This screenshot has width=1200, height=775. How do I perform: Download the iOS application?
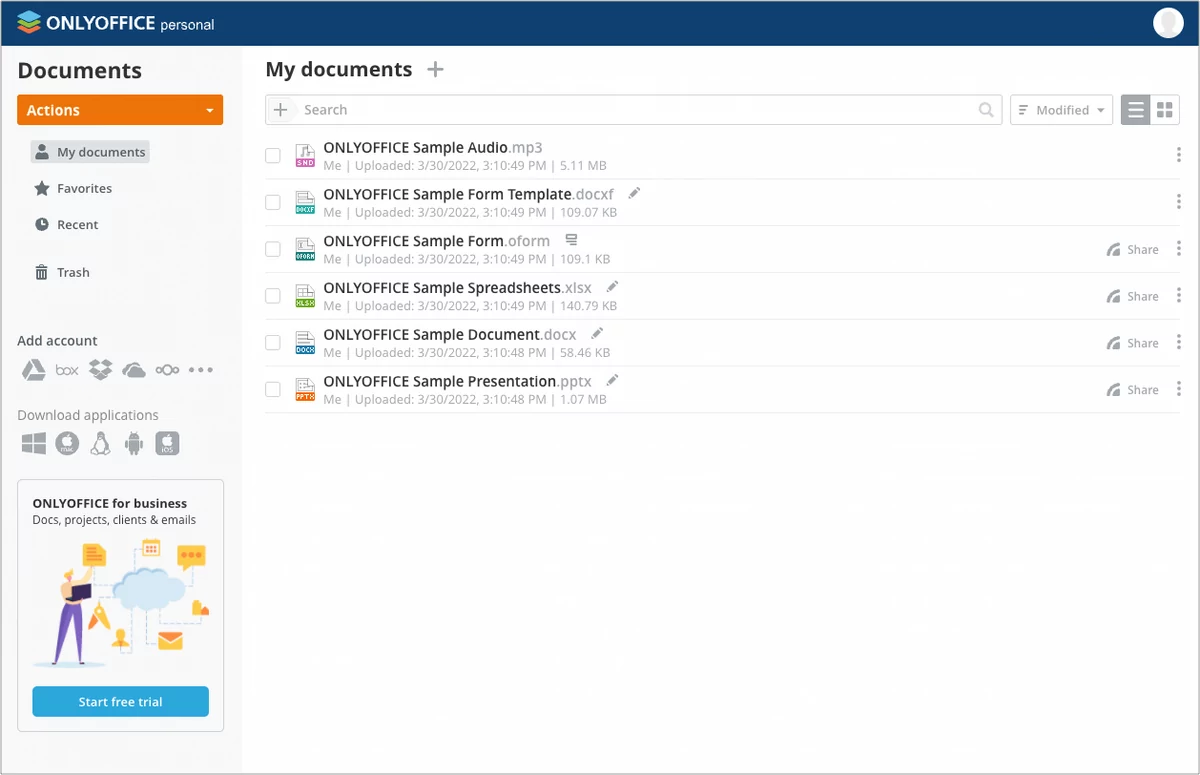coord(167,443)
